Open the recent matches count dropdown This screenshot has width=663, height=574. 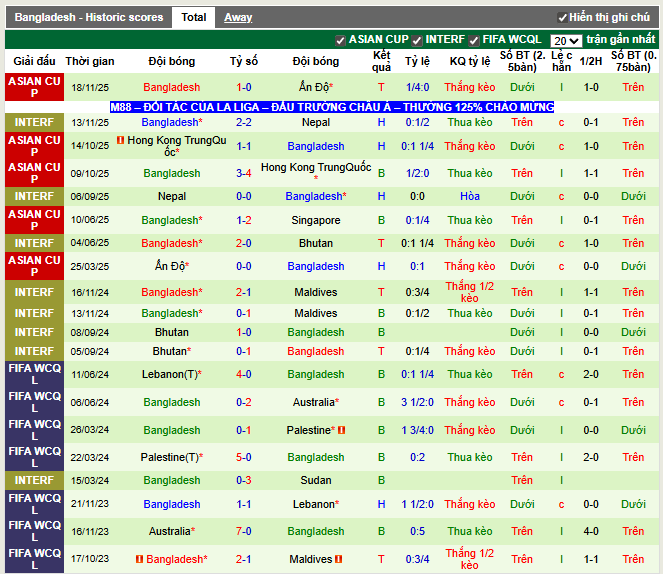point(566,41)
